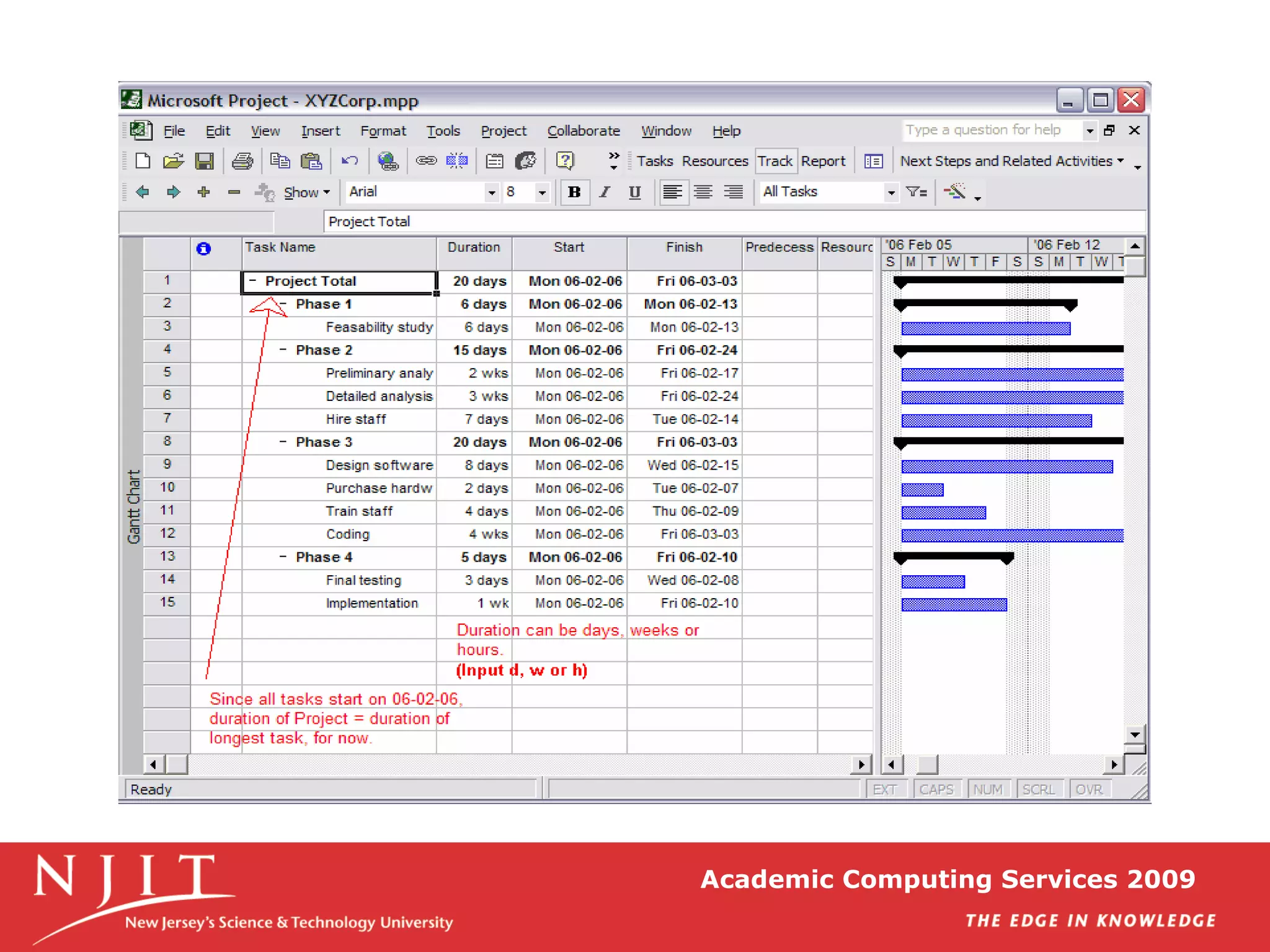Click the Resources Project Guide button

(x=715, y=161)
